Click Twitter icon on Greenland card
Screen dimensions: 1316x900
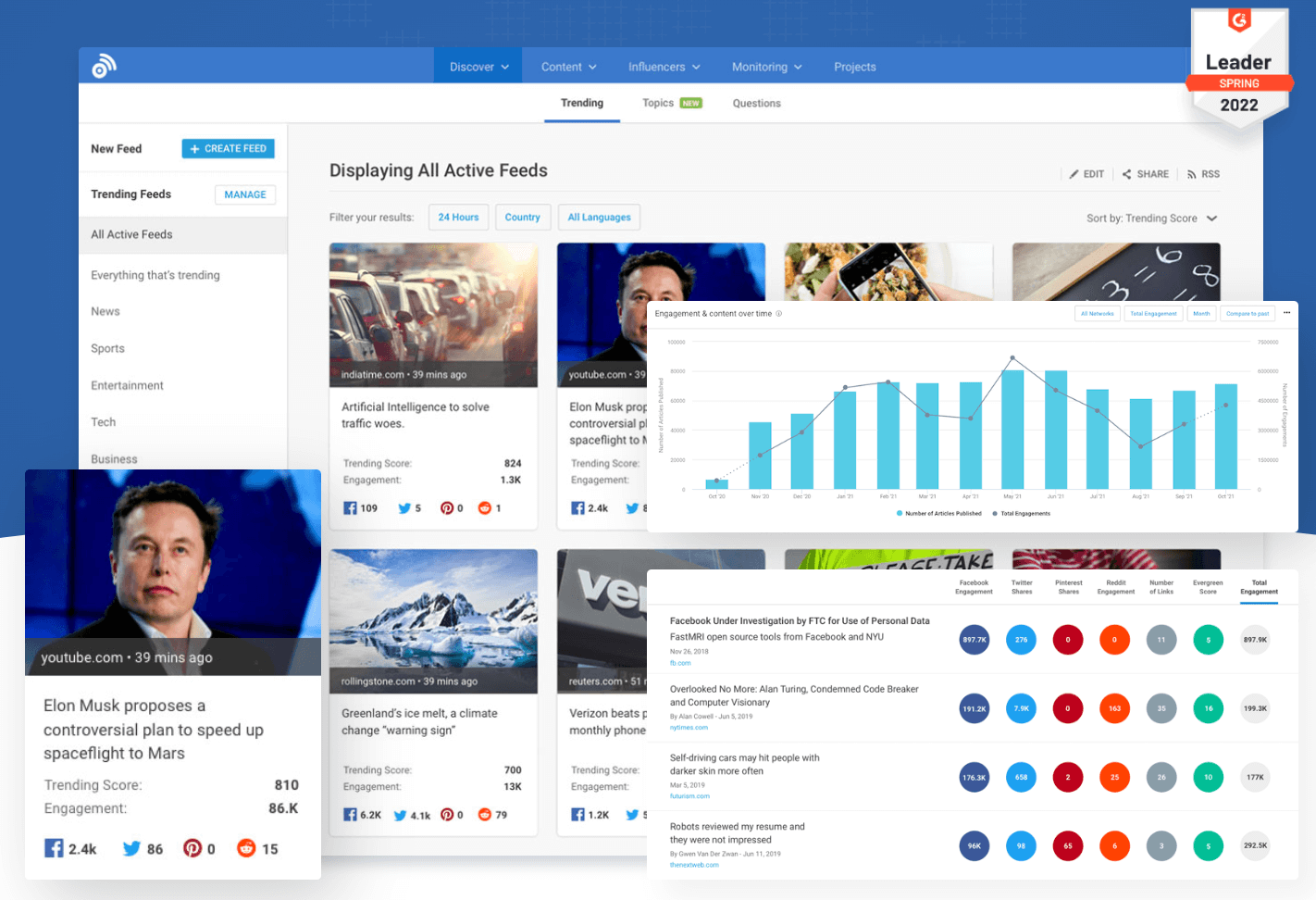[x=401, y=815]
